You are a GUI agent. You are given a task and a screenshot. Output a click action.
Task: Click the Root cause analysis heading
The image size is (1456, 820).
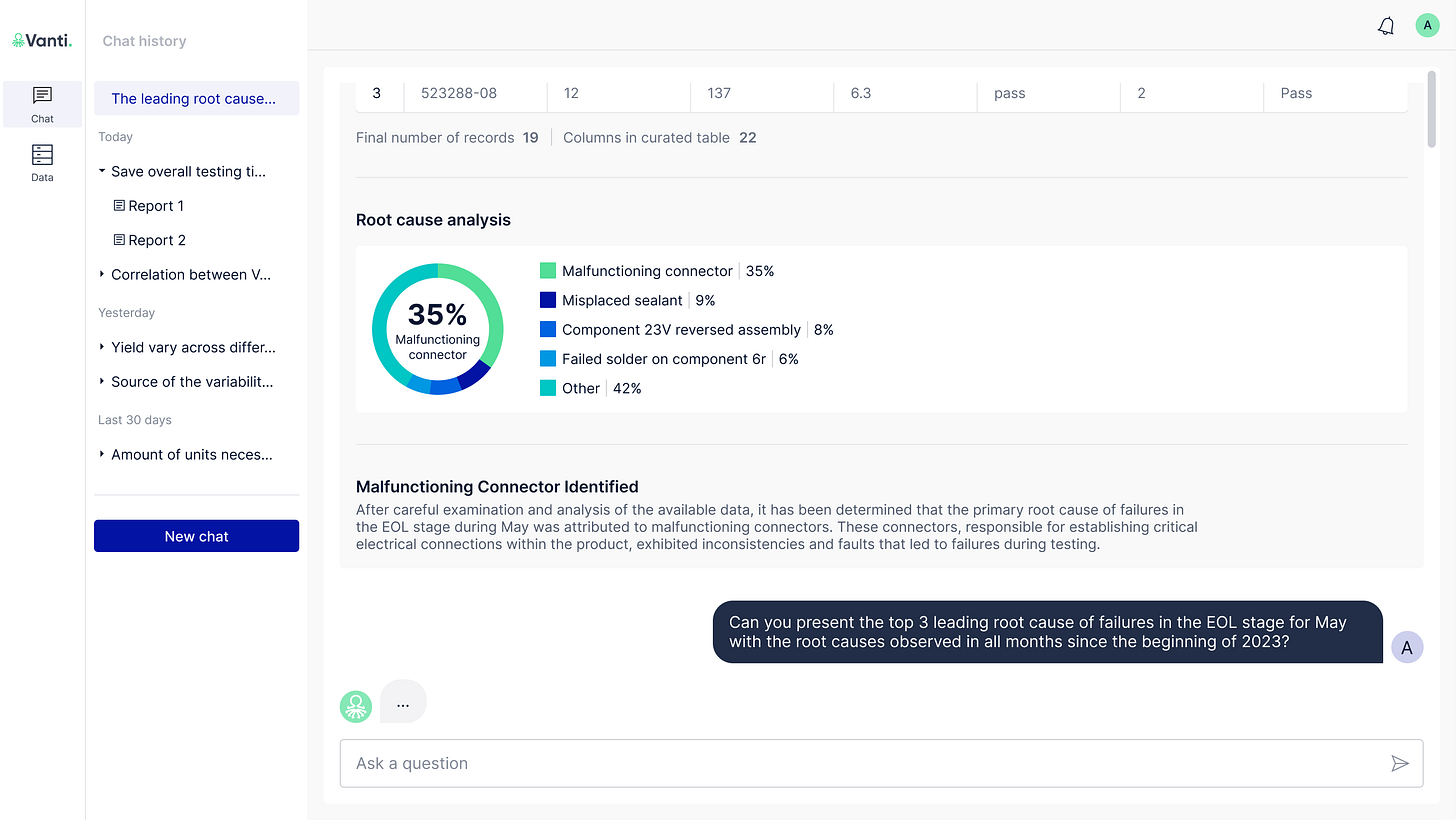pos(433,220)
